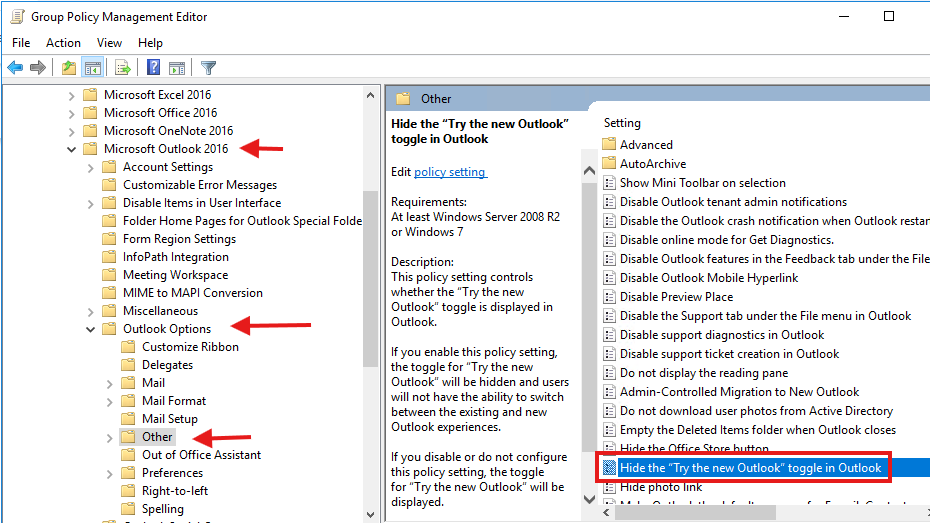Select the Out of Office Assistant folder
930x523 pixels.
tap(201, 454)
